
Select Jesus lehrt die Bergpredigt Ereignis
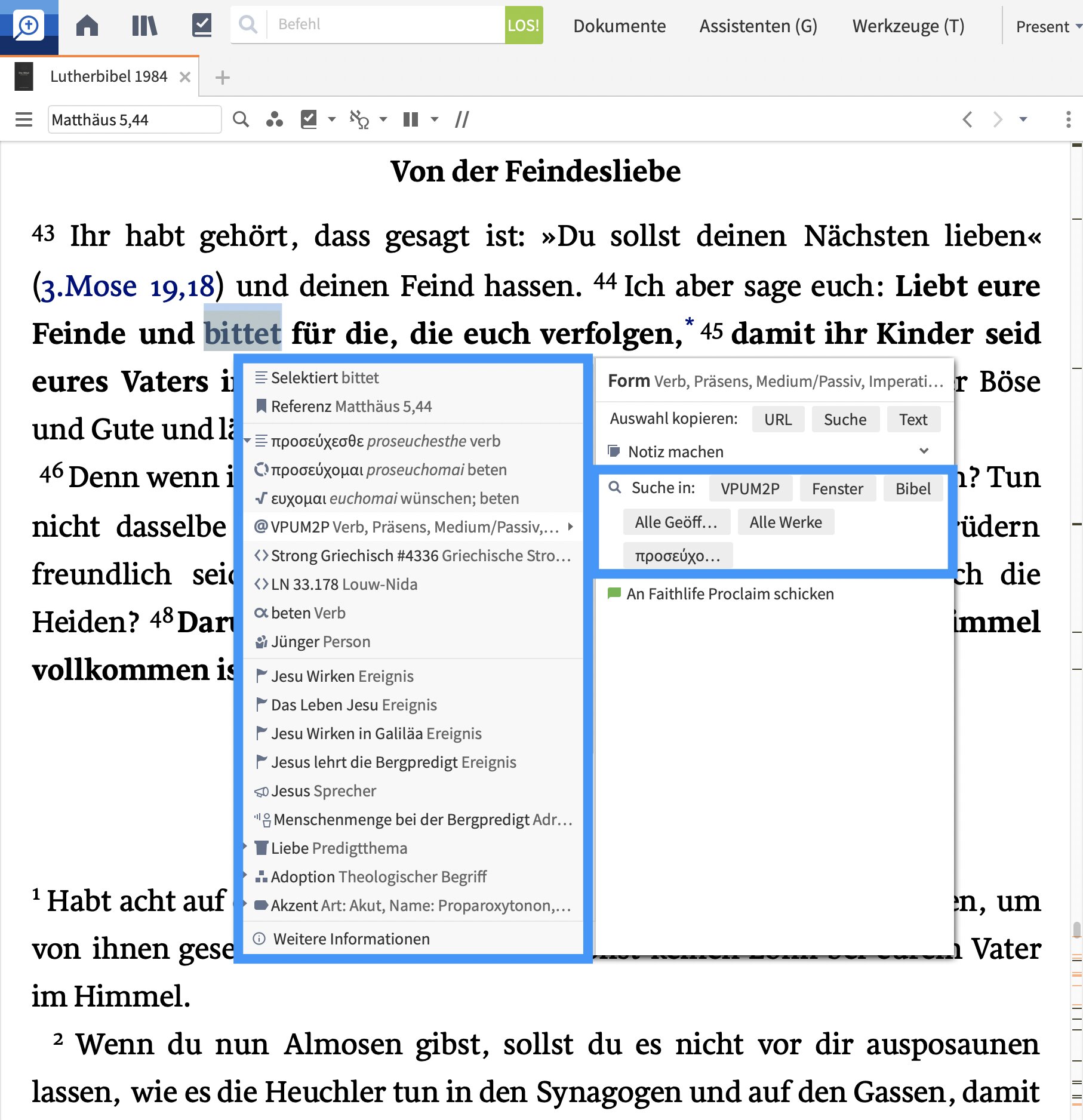coord(413,762)
